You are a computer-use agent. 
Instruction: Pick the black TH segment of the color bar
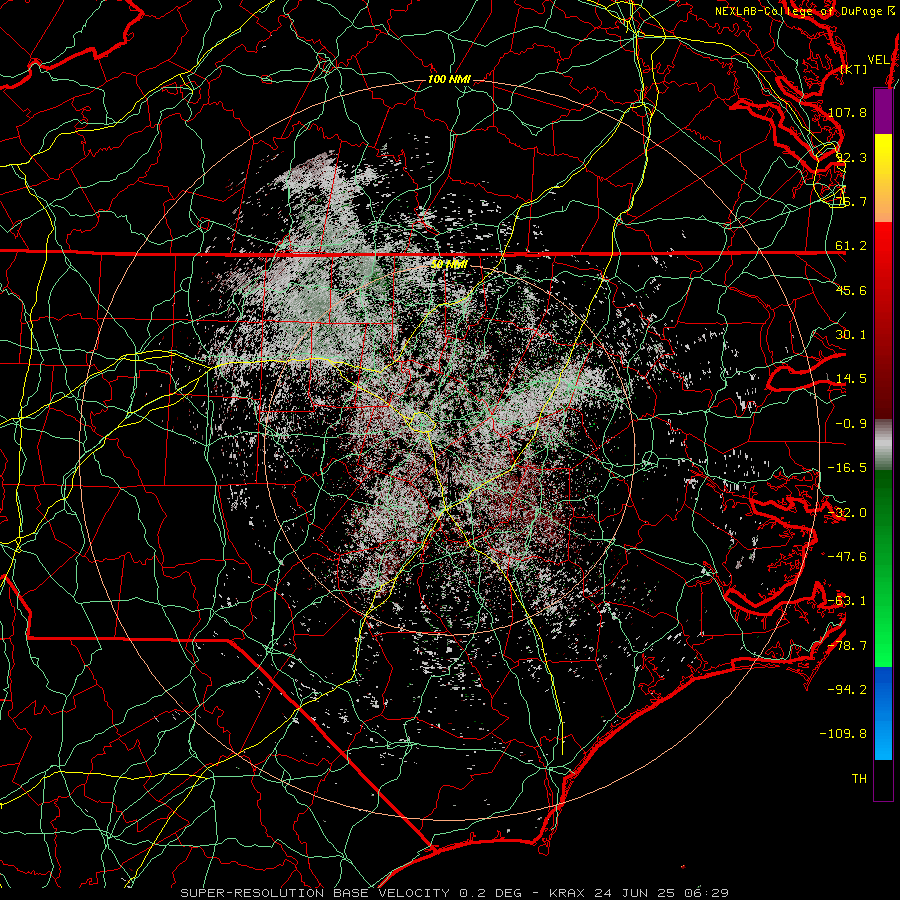pos(883,779)
